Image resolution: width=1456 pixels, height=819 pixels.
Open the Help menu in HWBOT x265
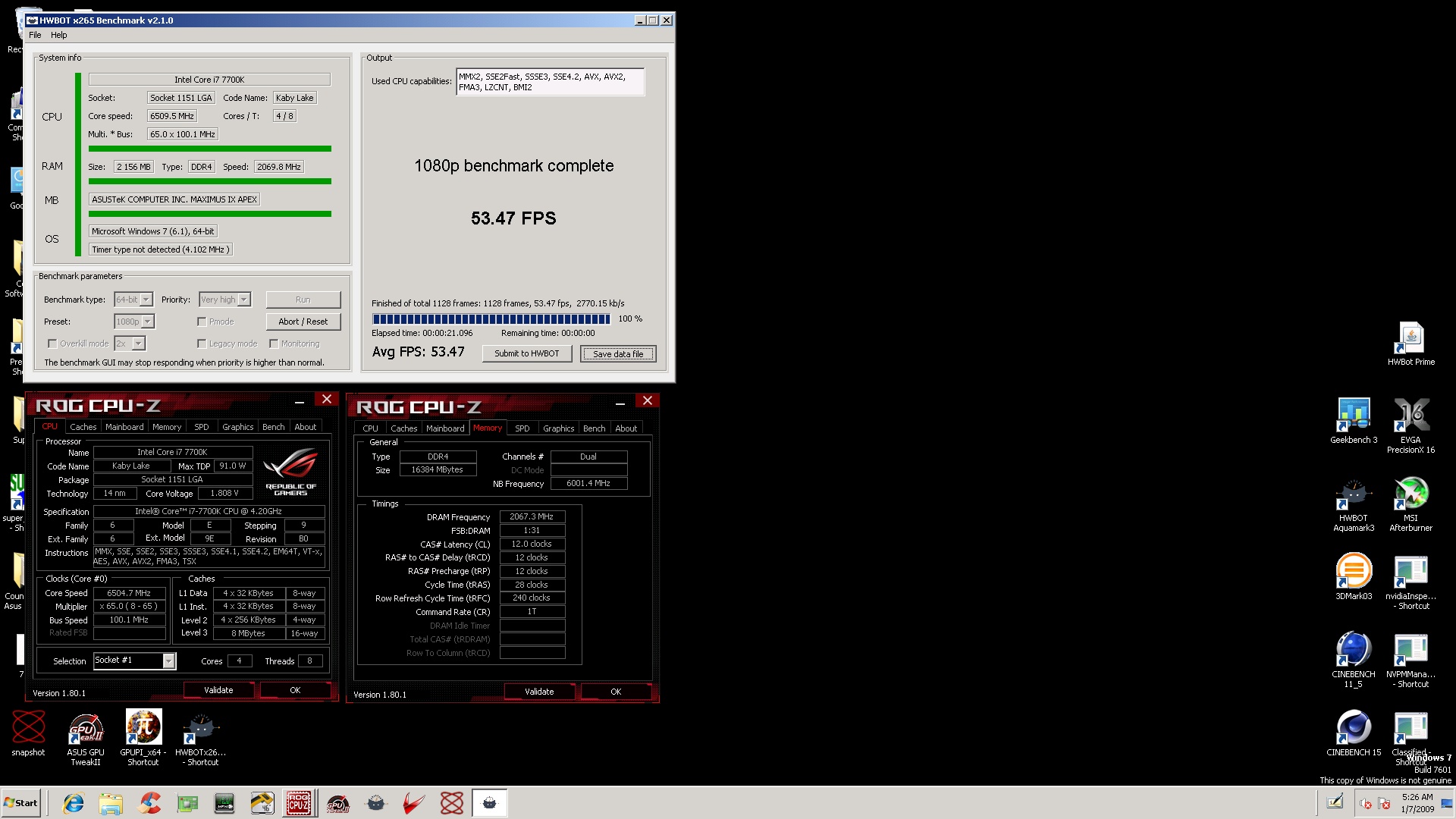point(58,35)
